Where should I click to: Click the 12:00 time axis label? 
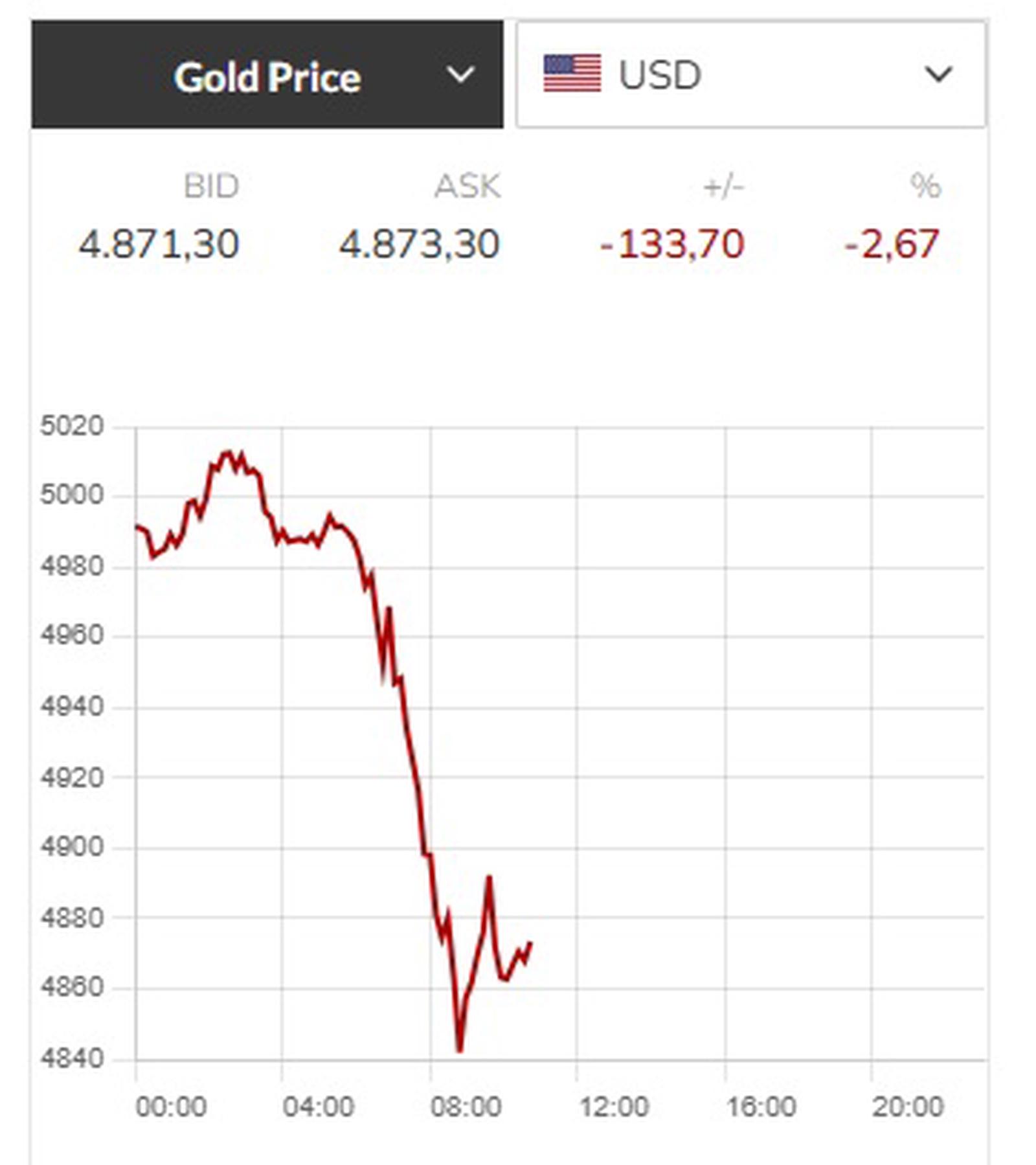click(x=614, y=1107)
